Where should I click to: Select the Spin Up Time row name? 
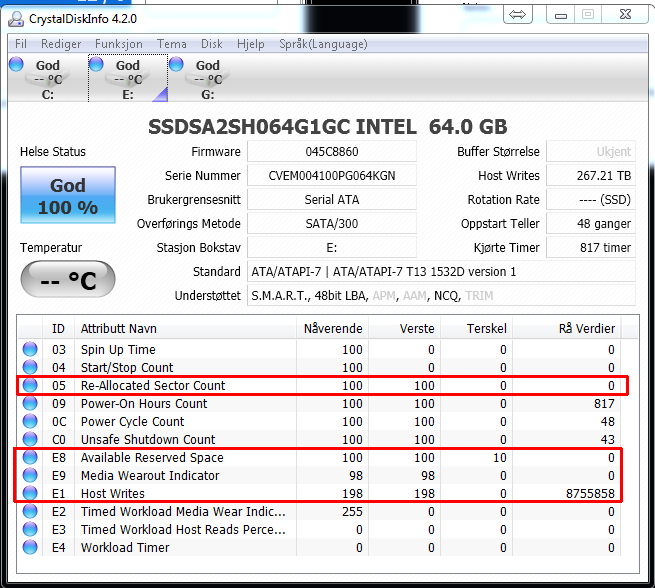coord(118,350)
